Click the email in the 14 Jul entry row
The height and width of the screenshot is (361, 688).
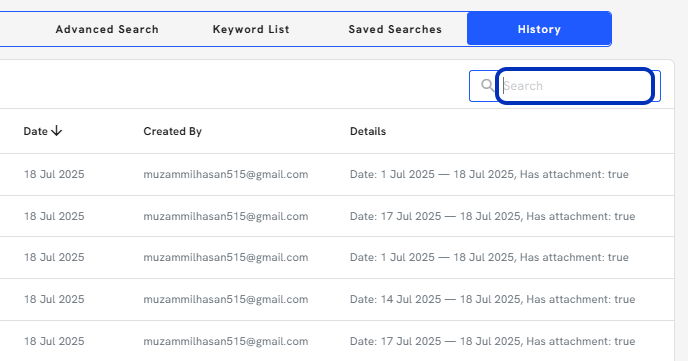click(226, 299)
